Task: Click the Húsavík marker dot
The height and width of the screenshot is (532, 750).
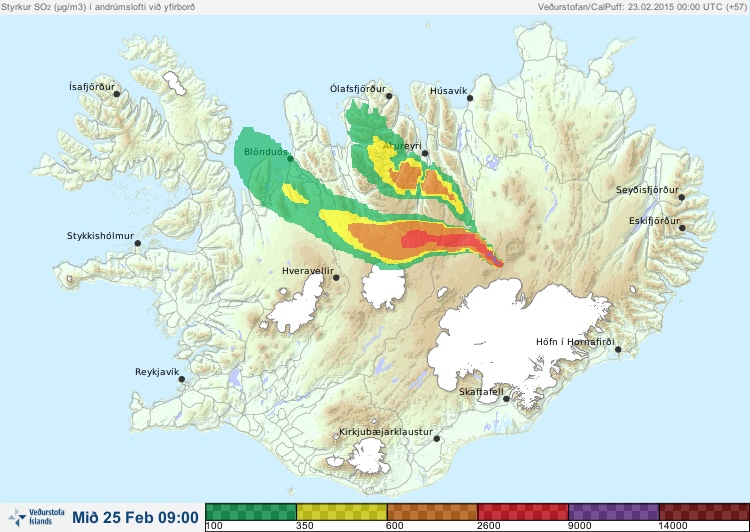Action: pyautogui.click(x=470, y=98)
